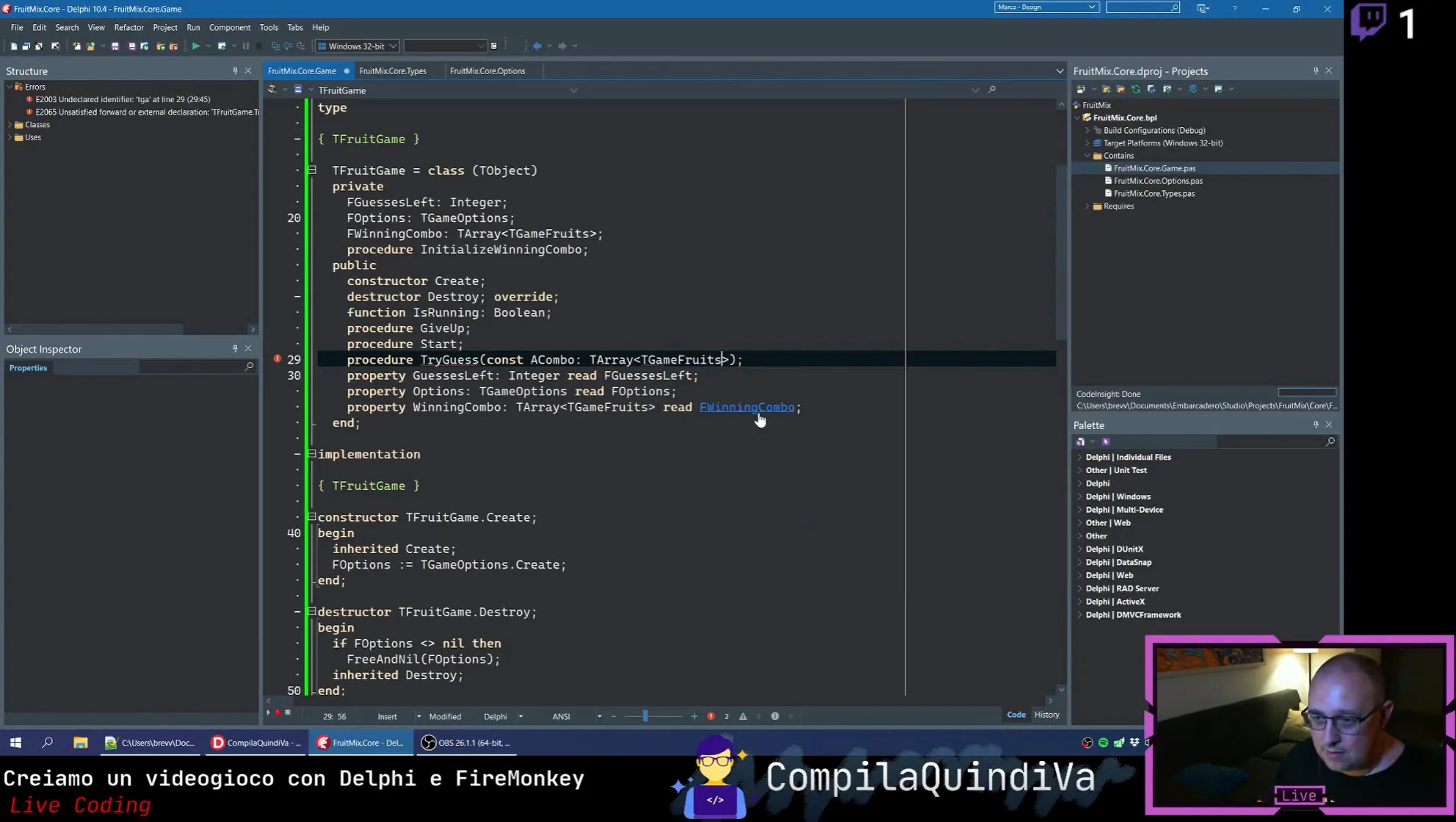The image size is (1456, 822).
Task: Expand the Uses node in Structure
Action: point(10,137)
